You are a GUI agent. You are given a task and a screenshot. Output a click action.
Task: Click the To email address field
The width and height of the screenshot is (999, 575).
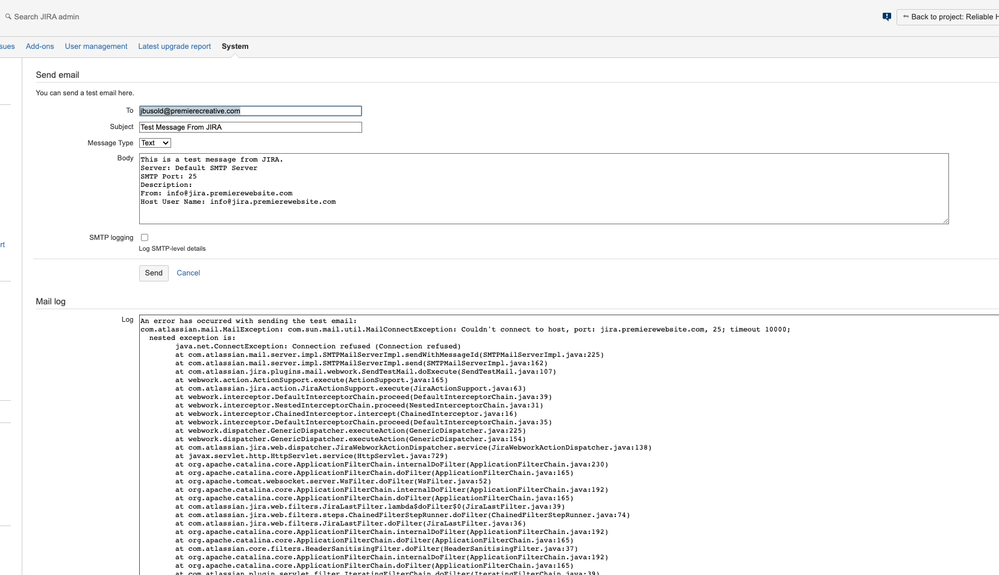pyautogui.click(x=250, y=111)
